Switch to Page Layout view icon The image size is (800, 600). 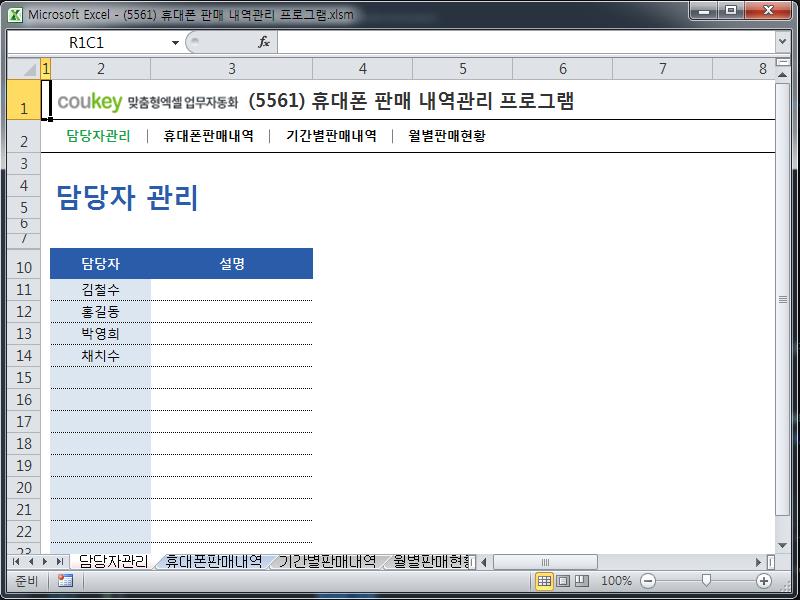[x=563, y=581]
